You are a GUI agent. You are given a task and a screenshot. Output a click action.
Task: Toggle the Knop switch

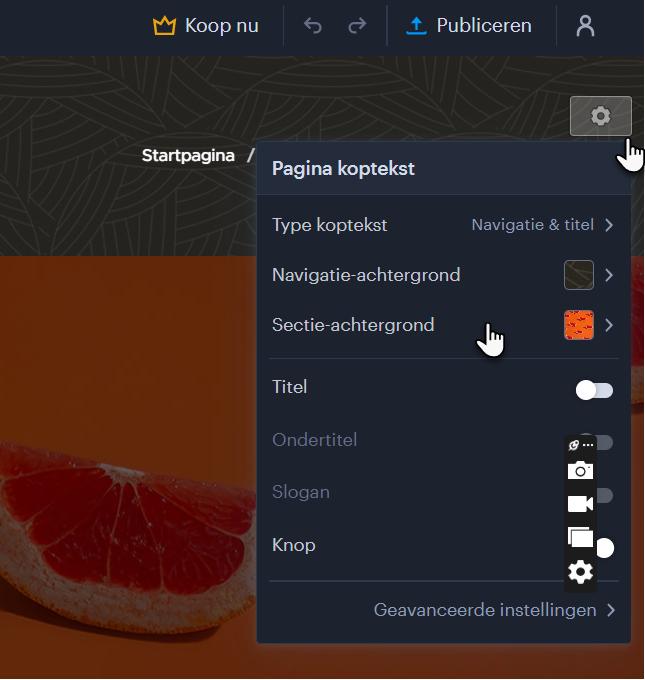tap(604, 548)
